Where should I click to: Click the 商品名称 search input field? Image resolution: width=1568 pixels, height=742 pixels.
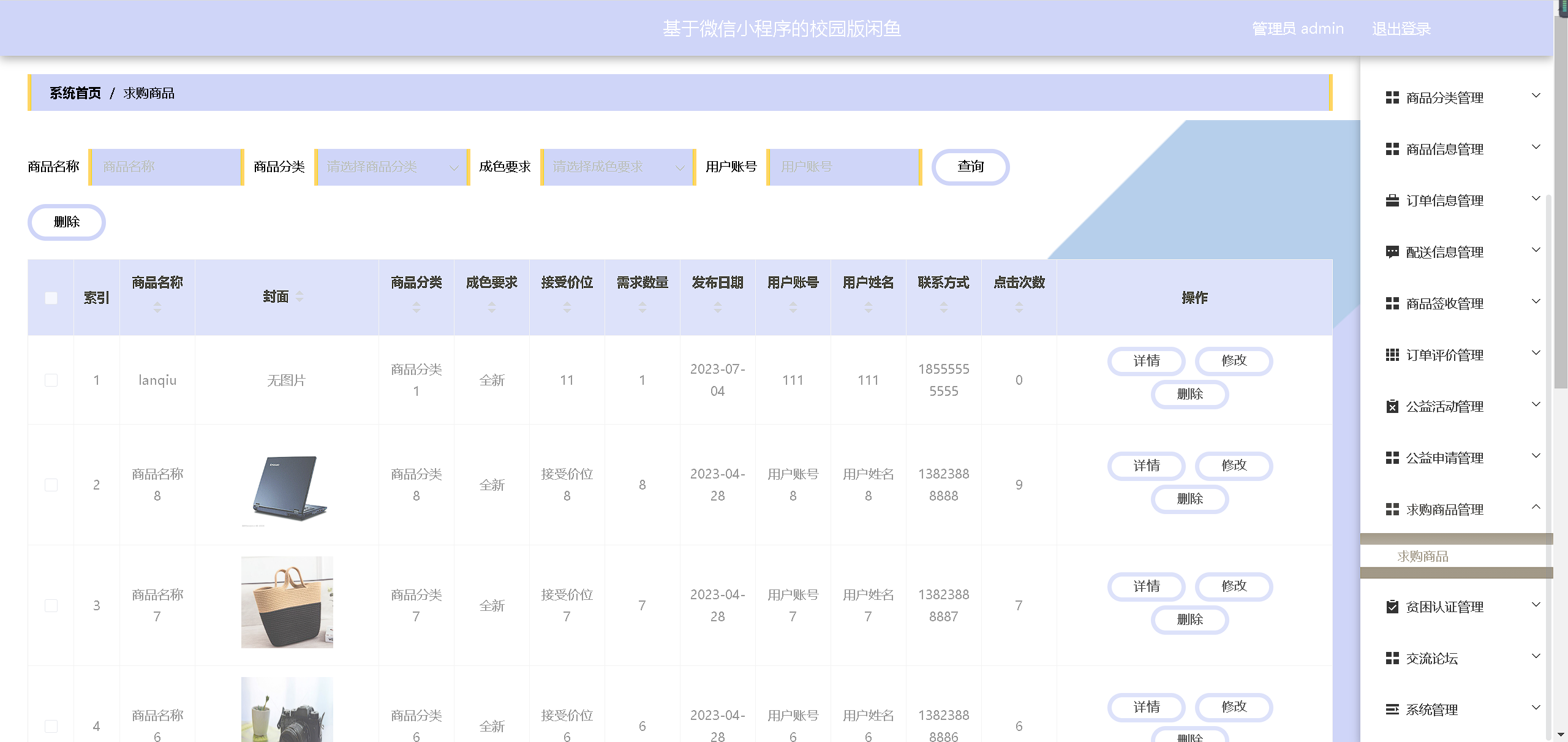[166, 167]
